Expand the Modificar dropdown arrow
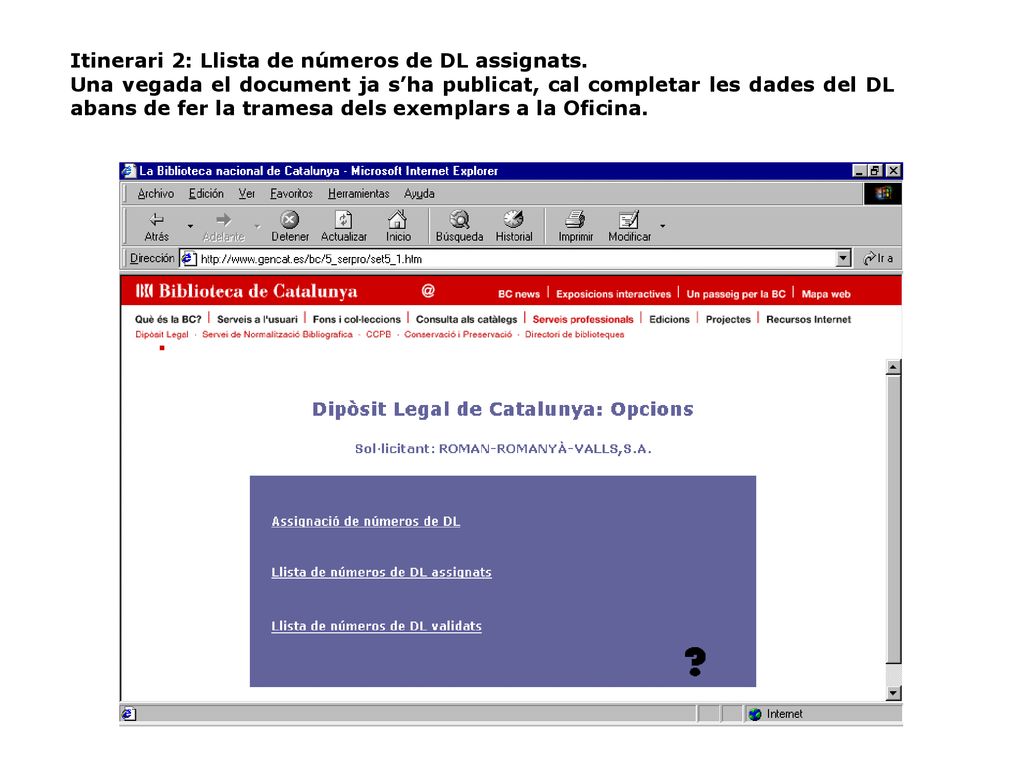The image size is (1024, 768). point(662,226)
